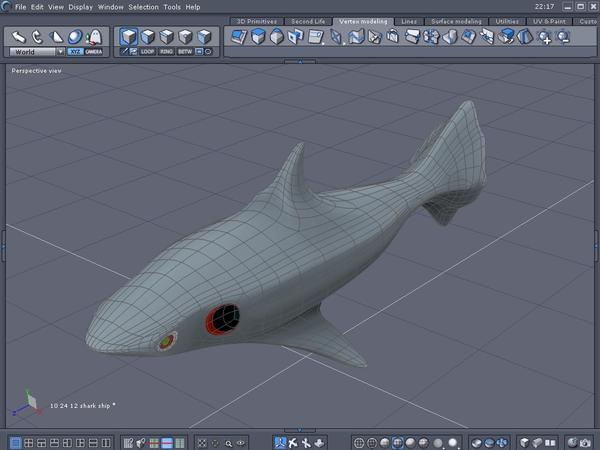This screenshot has width=600, height=450.
Task: Switch to the Second Life tab
Action: click(x=308, y=21)
